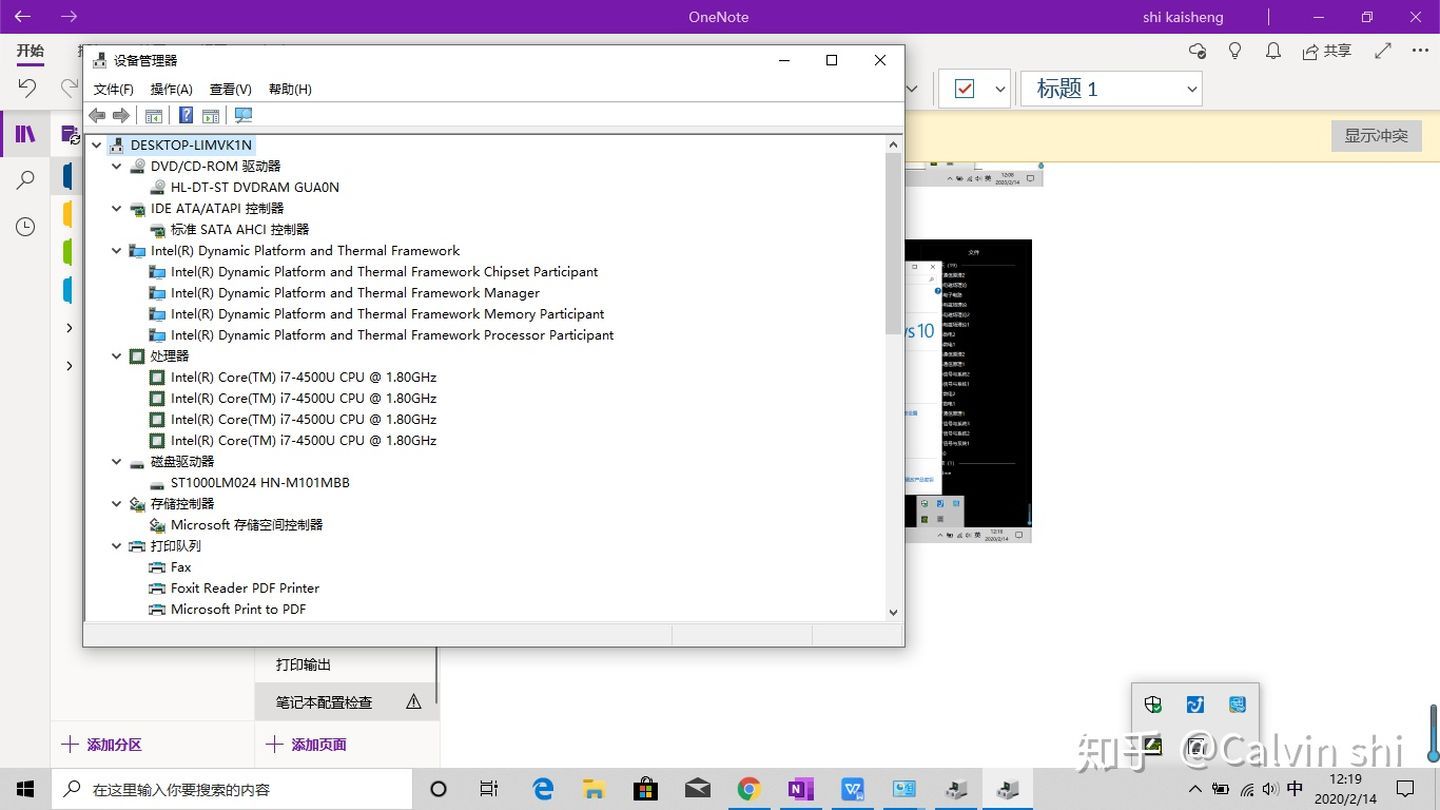Open the notifications bell in OneNote
1440x810 pixels.
pyautogui.click(x=1273, y=51)
